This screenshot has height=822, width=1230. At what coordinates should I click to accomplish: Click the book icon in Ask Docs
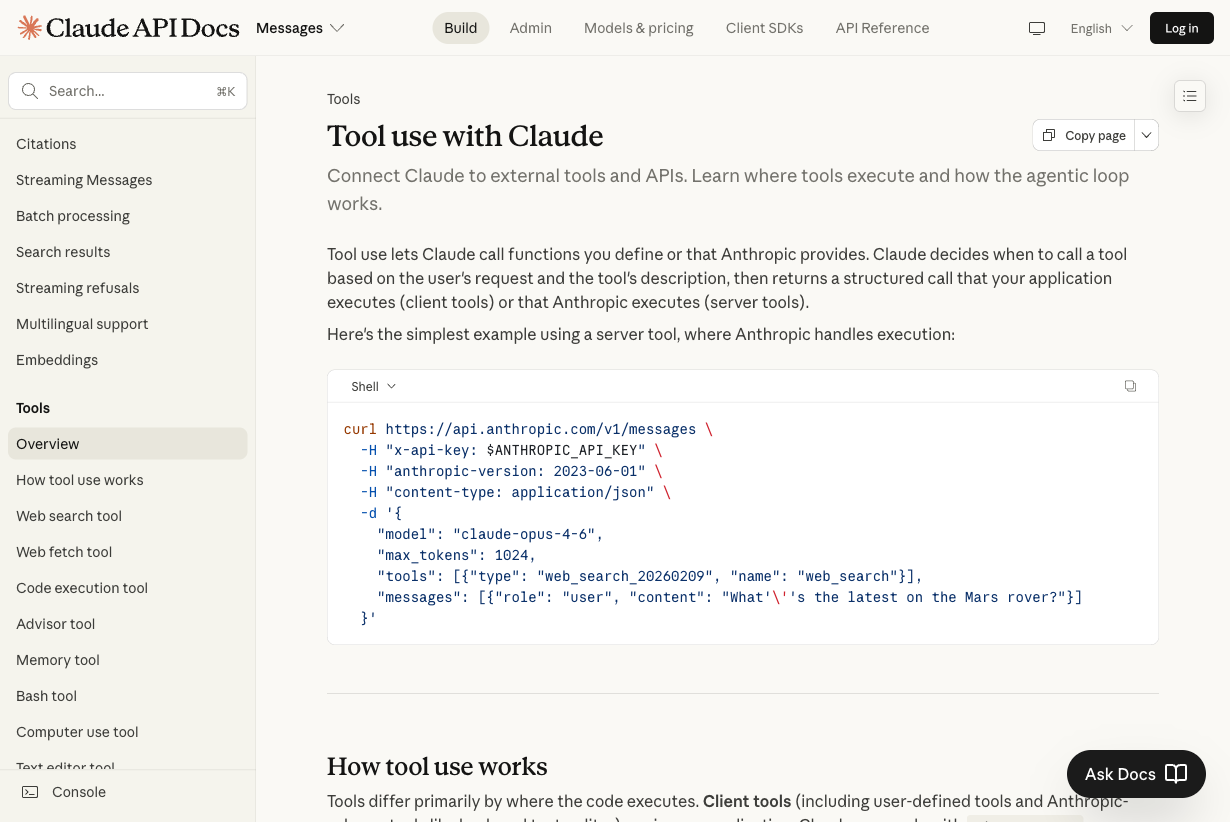tap(1176, 774)
